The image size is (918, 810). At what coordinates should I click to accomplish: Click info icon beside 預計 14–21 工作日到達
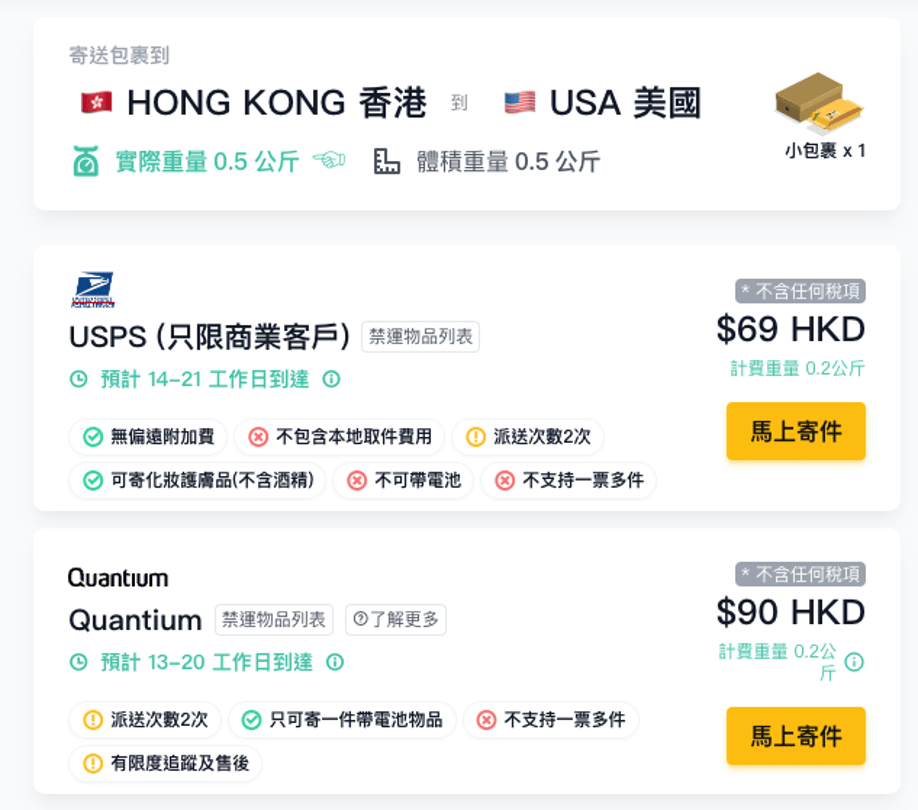coord(331,379)
